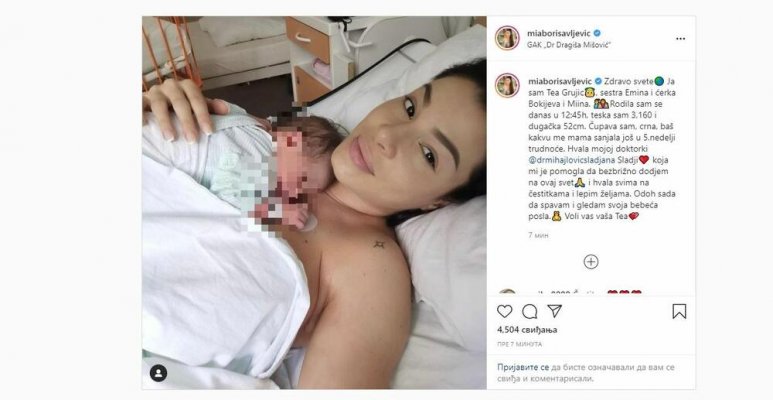Show tagged people icon on photo
This screenshot has width=773, height=400.
click(158, 373)
